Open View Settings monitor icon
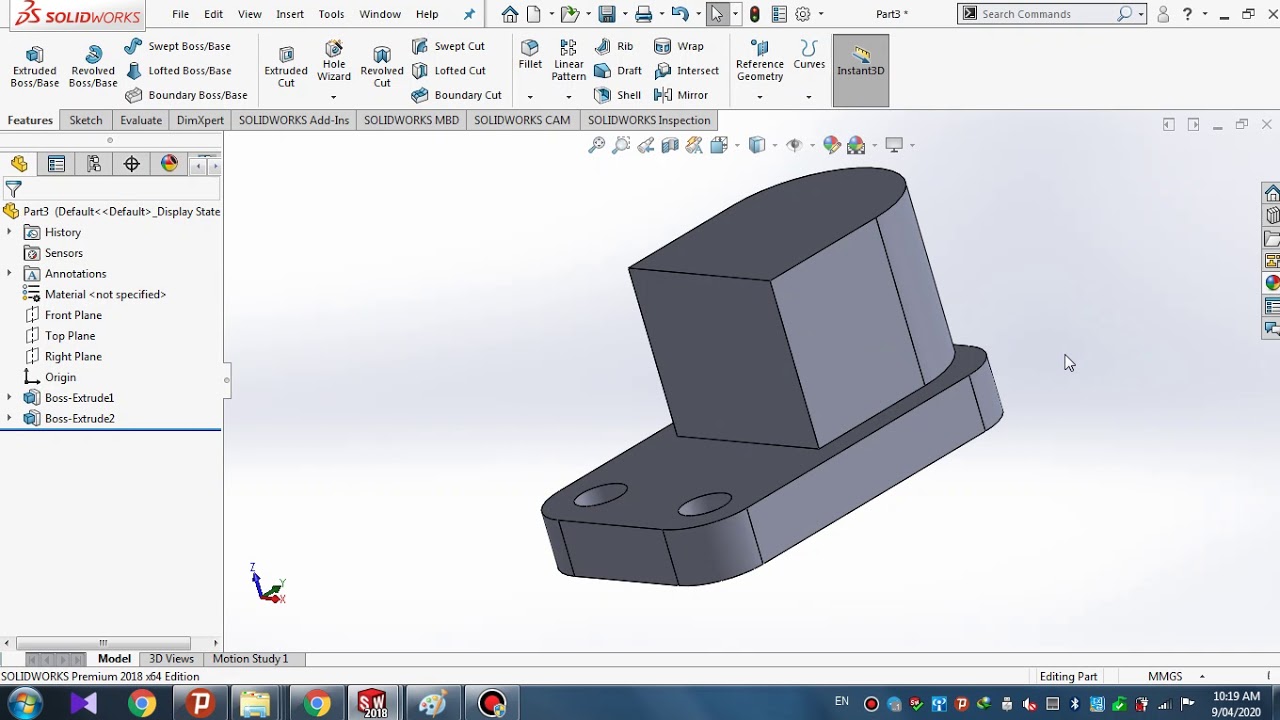Image resolution: width=1280 pixels, height=720 pixels. click(x=894, y=145)
